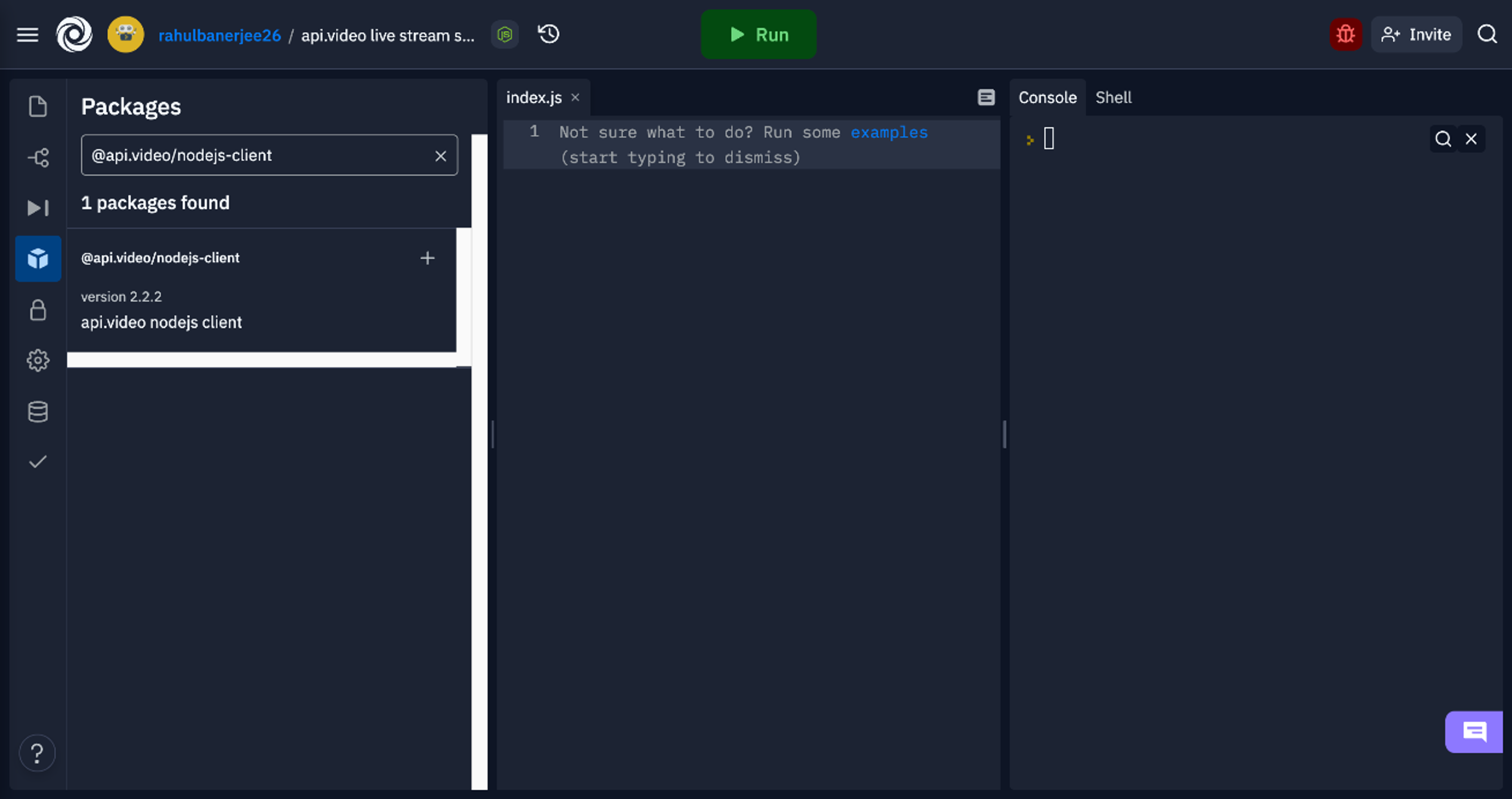Switch to the Shell tab
Screen dimensions: 1512x799
(1113, 97)
